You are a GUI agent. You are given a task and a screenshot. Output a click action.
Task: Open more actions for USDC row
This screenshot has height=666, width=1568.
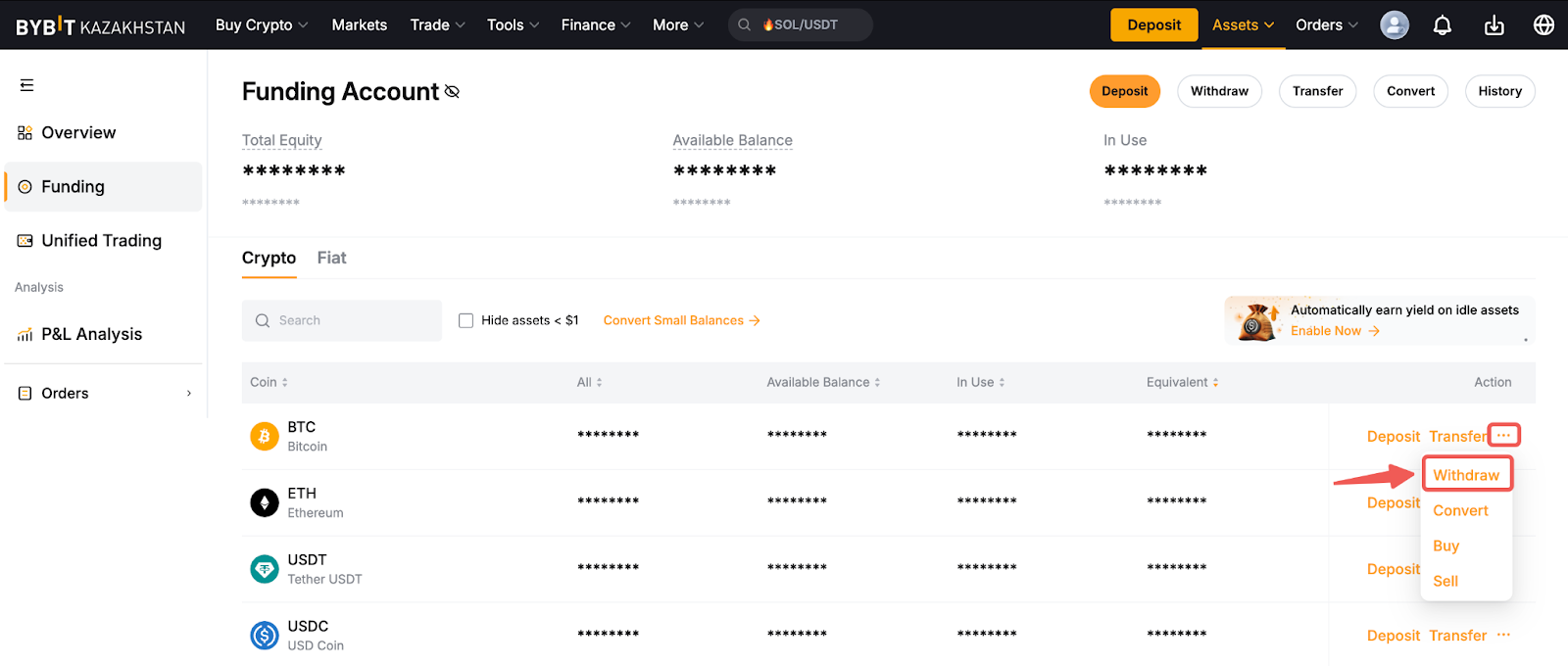[1503, 635]
